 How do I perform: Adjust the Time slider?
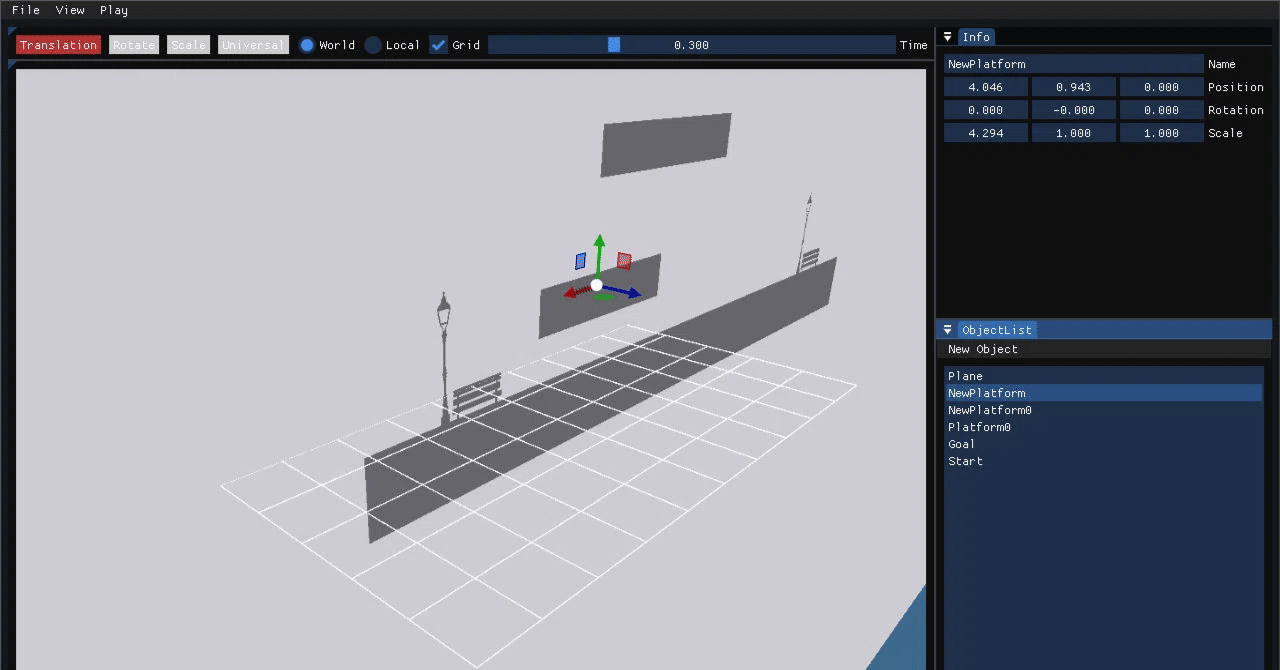click(613, 44)
